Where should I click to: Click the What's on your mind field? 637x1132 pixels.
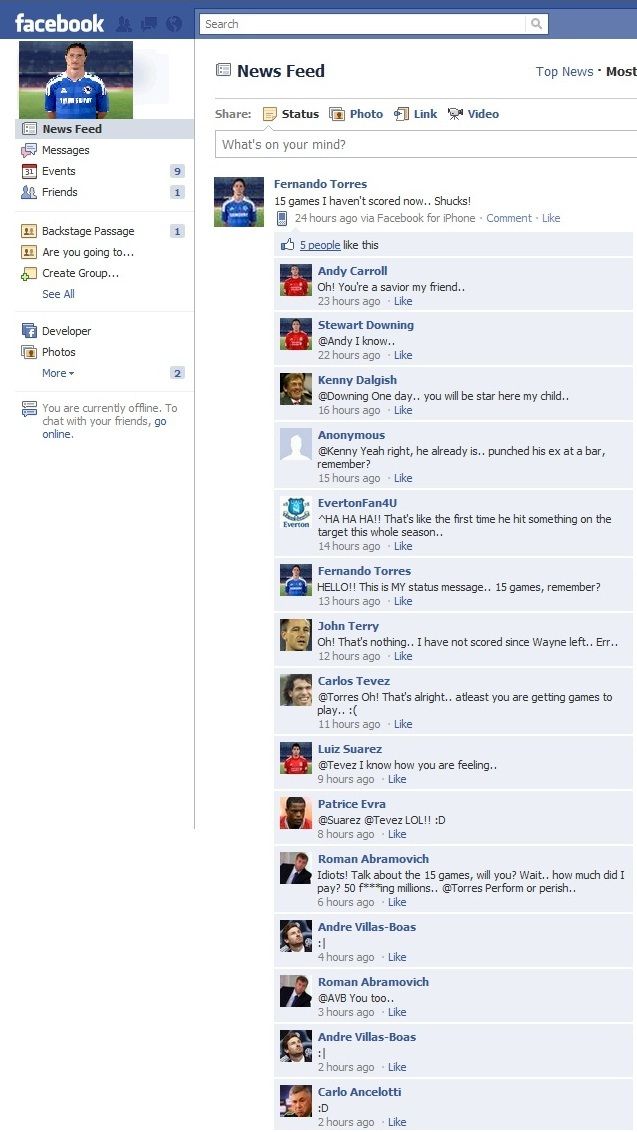coord(426,144)
